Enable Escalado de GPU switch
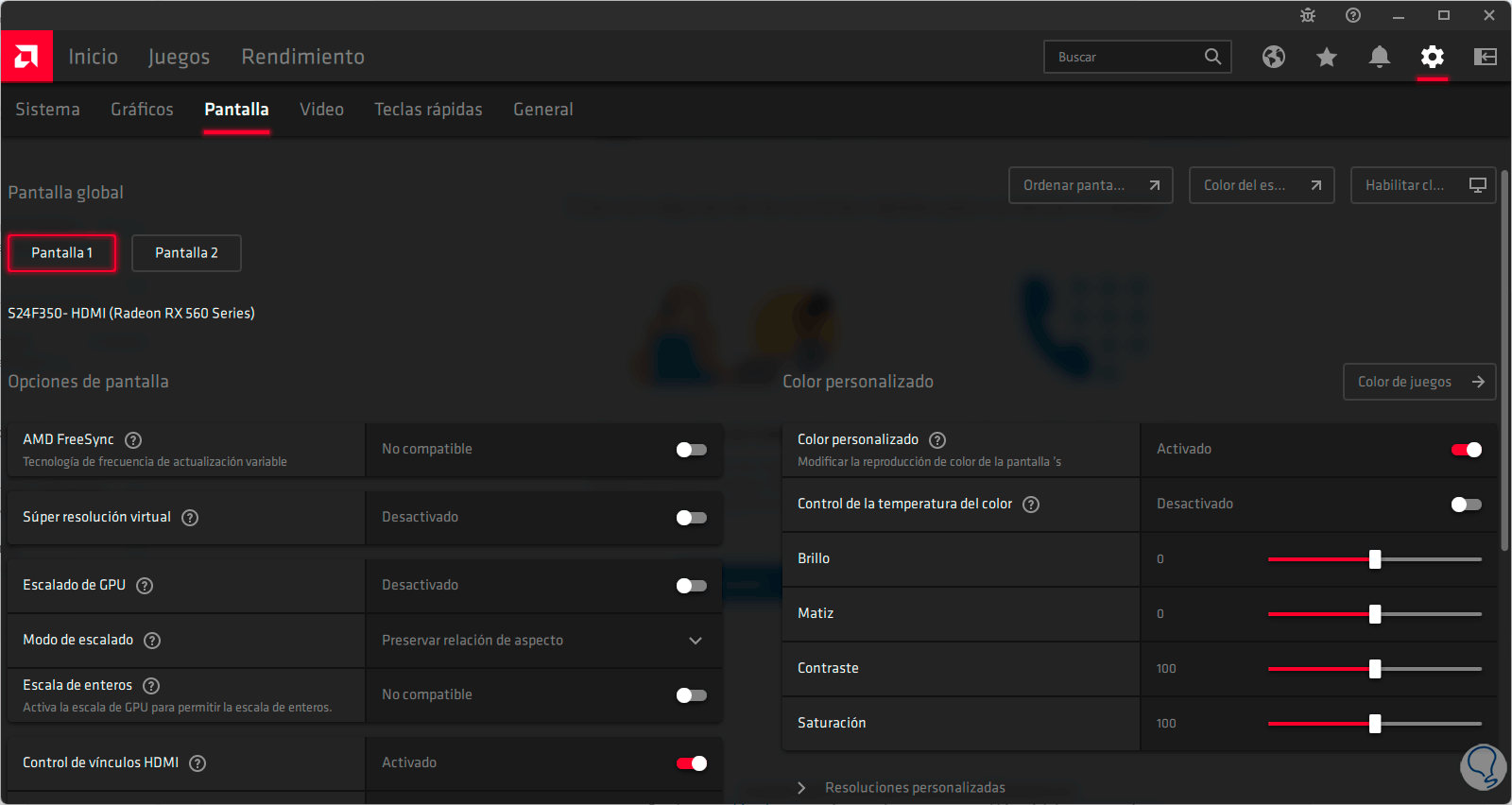 click(692, 586)
